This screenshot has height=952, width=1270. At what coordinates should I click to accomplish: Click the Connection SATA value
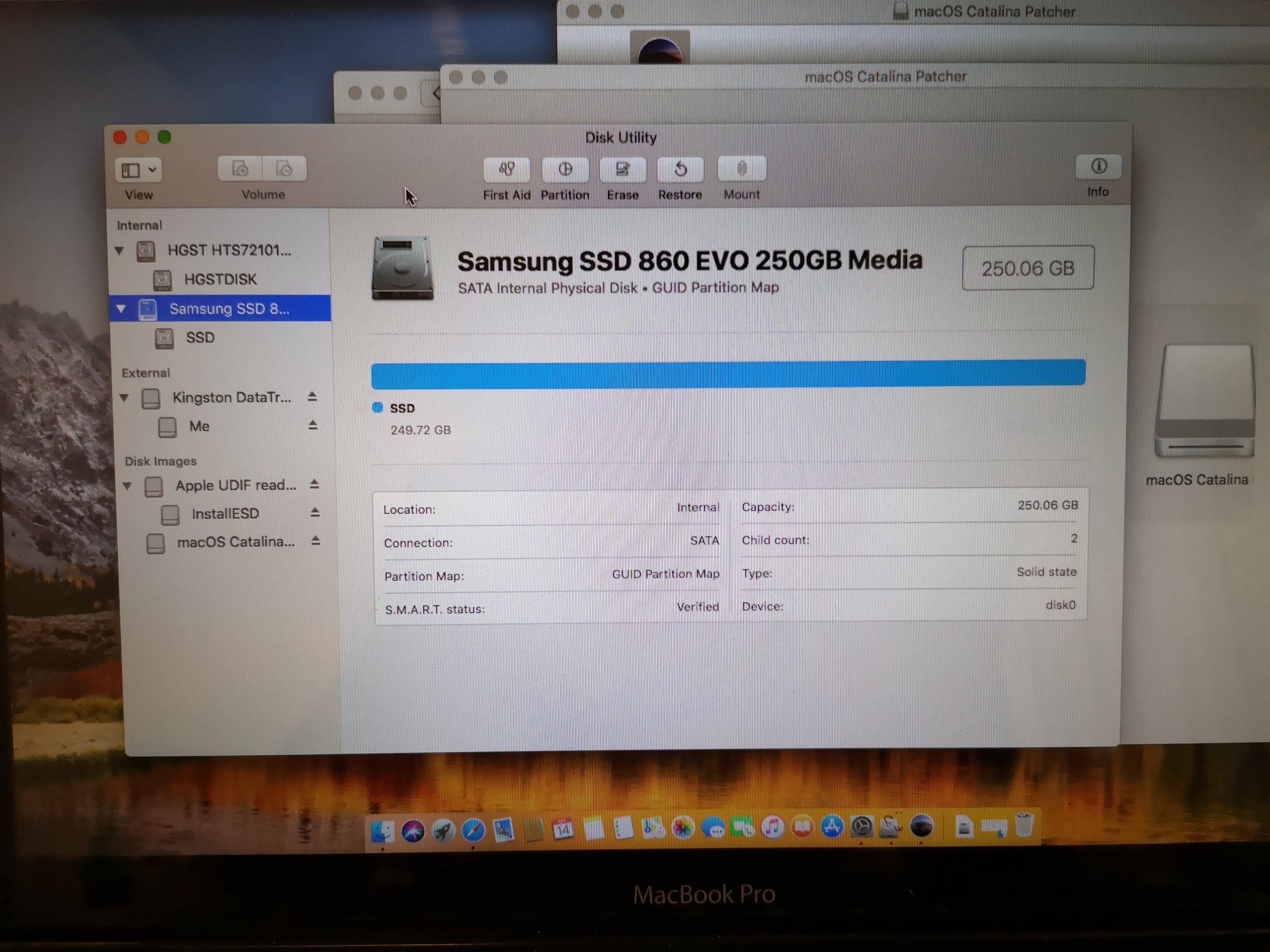705,541
